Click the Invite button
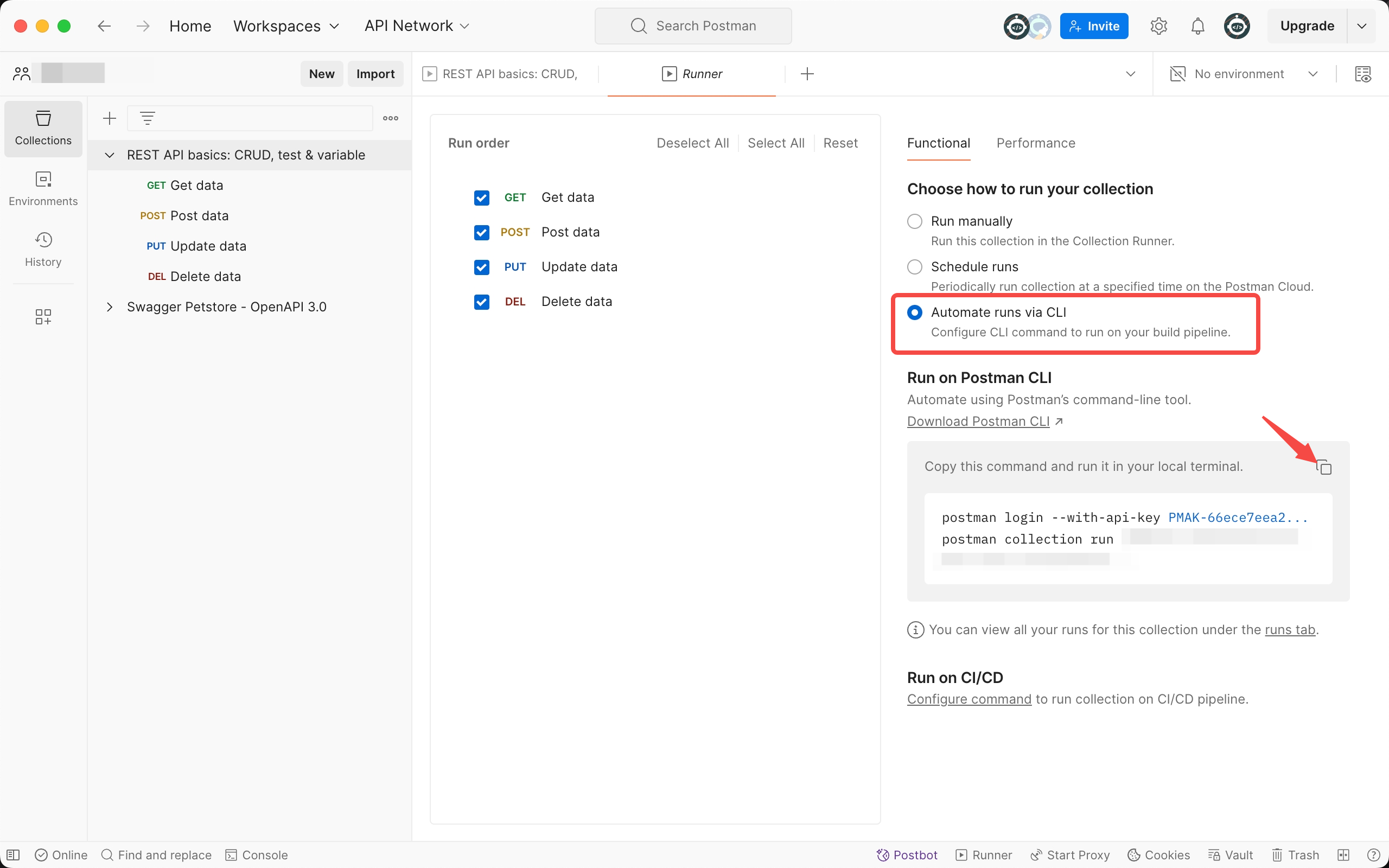Screen dimensions: 1389x868 coord(1093,26)
